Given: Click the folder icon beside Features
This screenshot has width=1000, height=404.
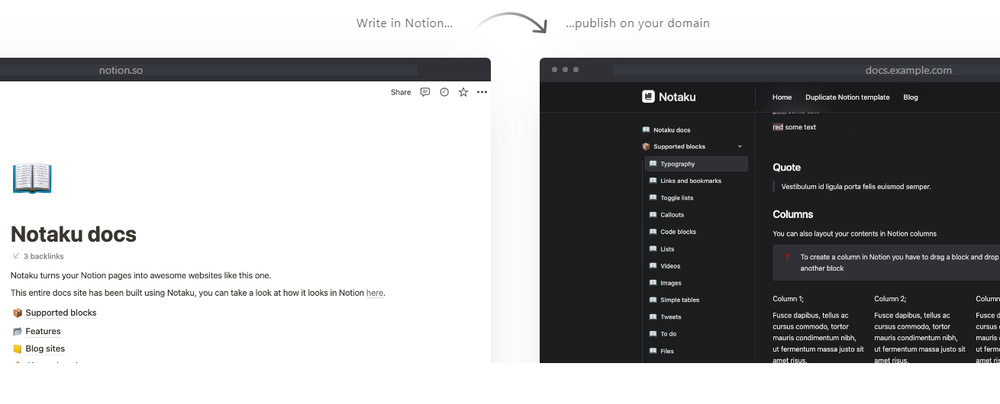Looking at the screenshot, I should [17, 331].
